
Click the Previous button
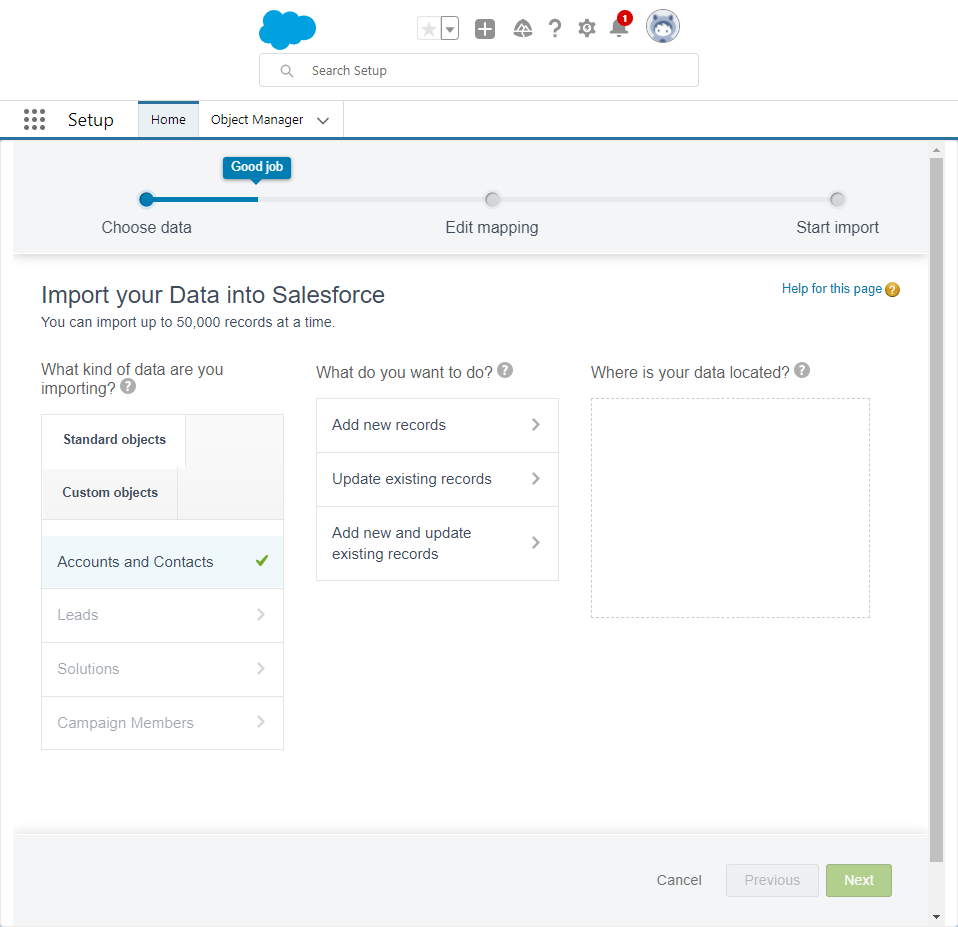(772, 881)
